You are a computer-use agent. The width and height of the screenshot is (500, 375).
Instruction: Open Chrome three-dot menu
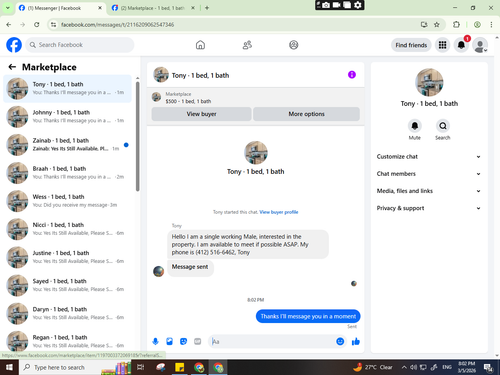click(491, 24)
